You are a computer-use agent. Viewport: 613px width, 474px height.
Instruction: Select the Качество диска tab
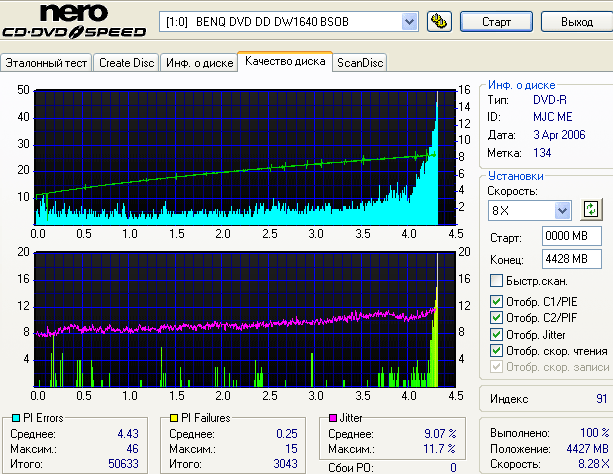(x=285, y=61)
